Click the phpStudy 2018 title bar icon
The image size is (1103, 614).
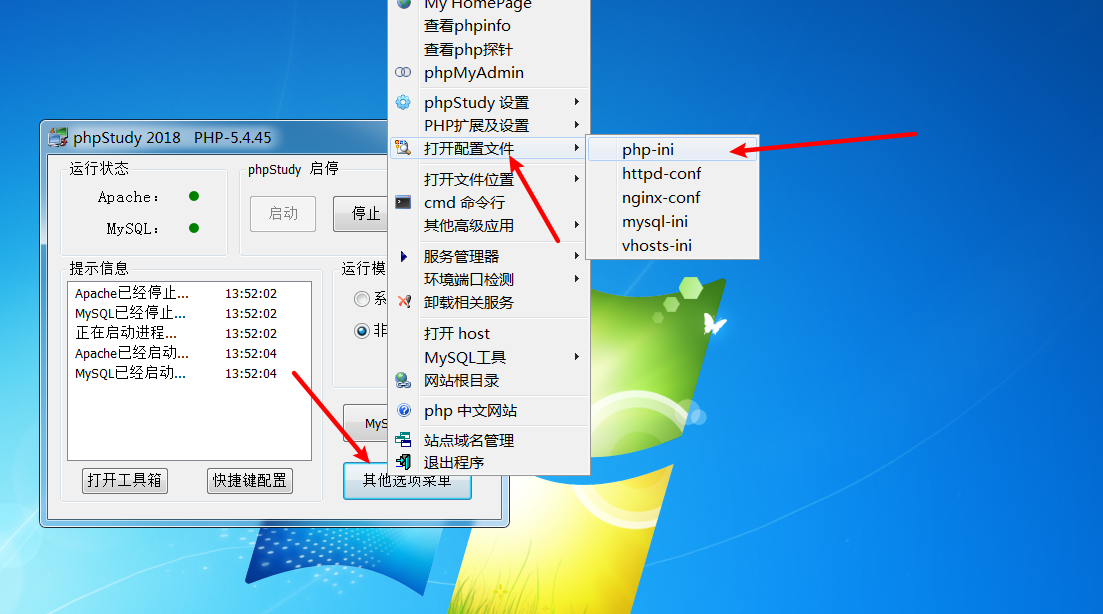[x=58, y=137]
